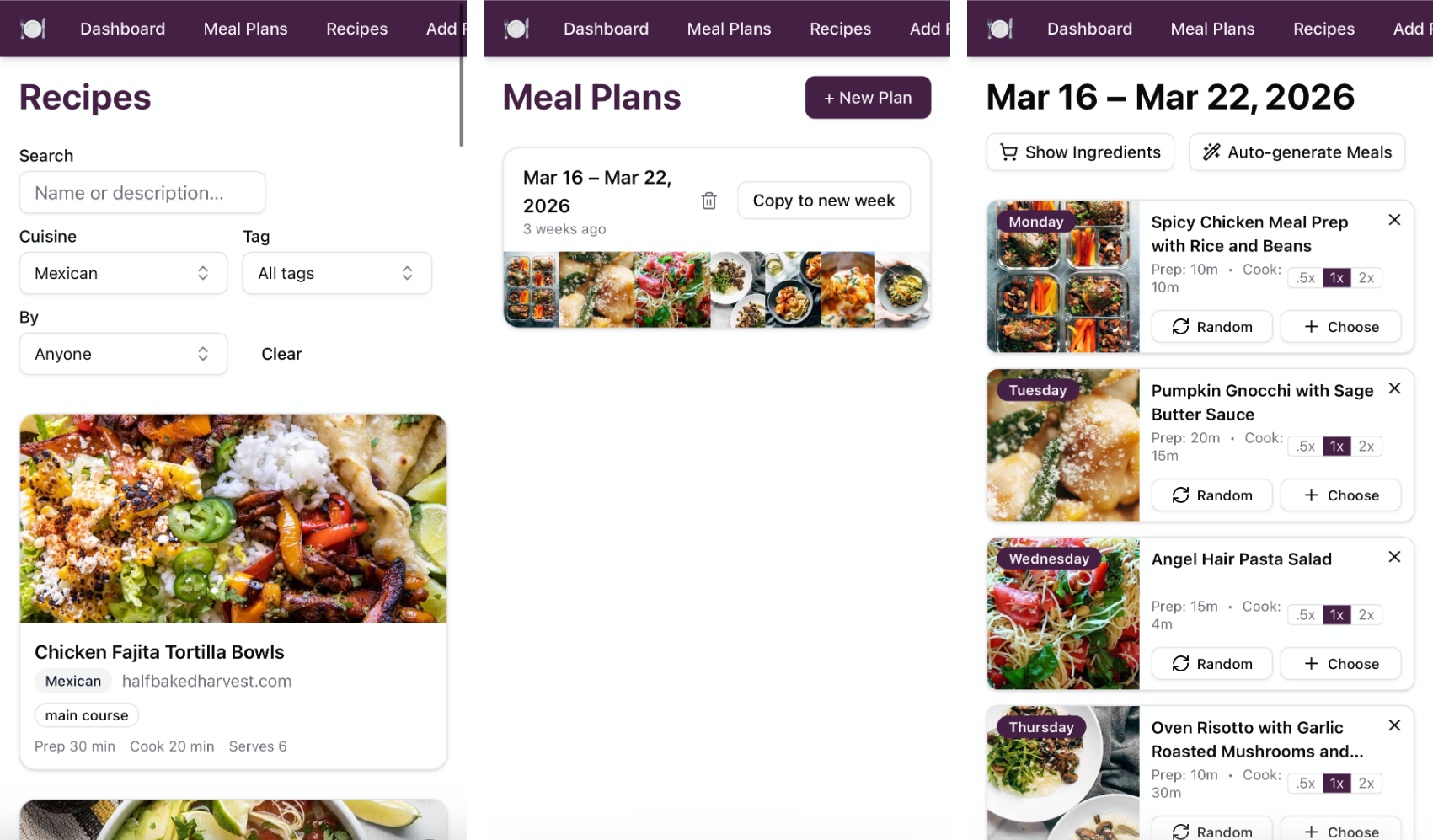Toggle the 2x serving size for Spicy Chicken Meal Prep
This screenshot has height=840, width=1433.
(x=1366, y=277)
